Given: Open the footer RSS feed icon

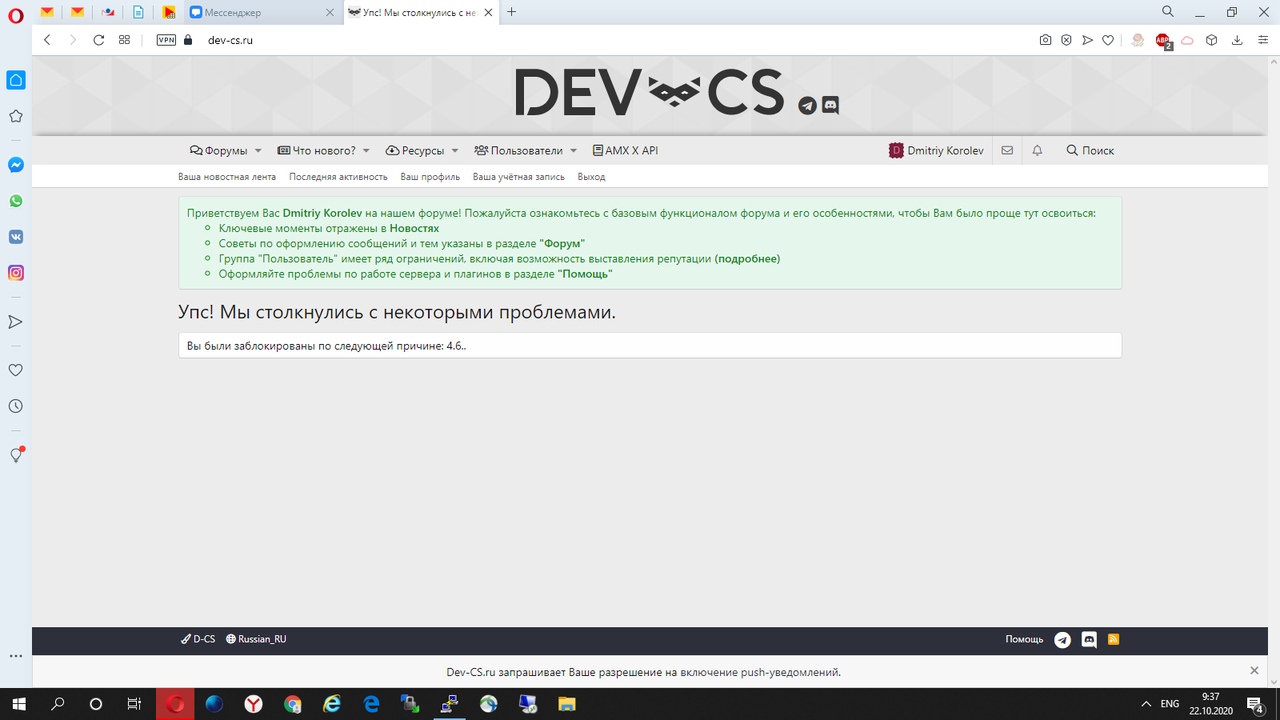Looking at the screenshot, I should coord(1113,639).
